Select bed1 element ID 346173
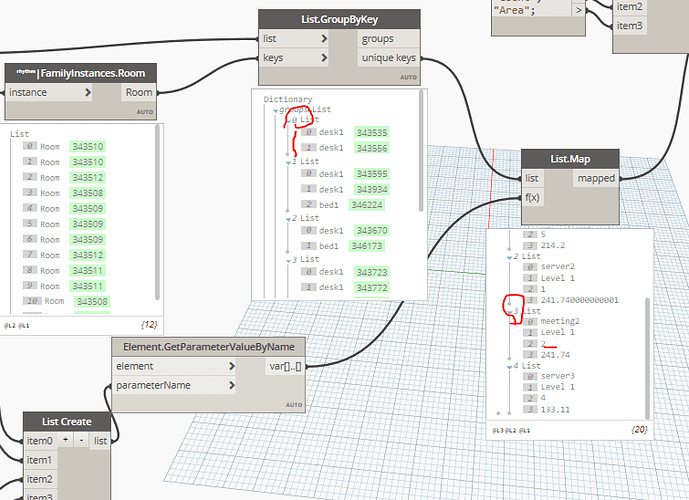Screen dimensions: 689x500 coord(367,246)
